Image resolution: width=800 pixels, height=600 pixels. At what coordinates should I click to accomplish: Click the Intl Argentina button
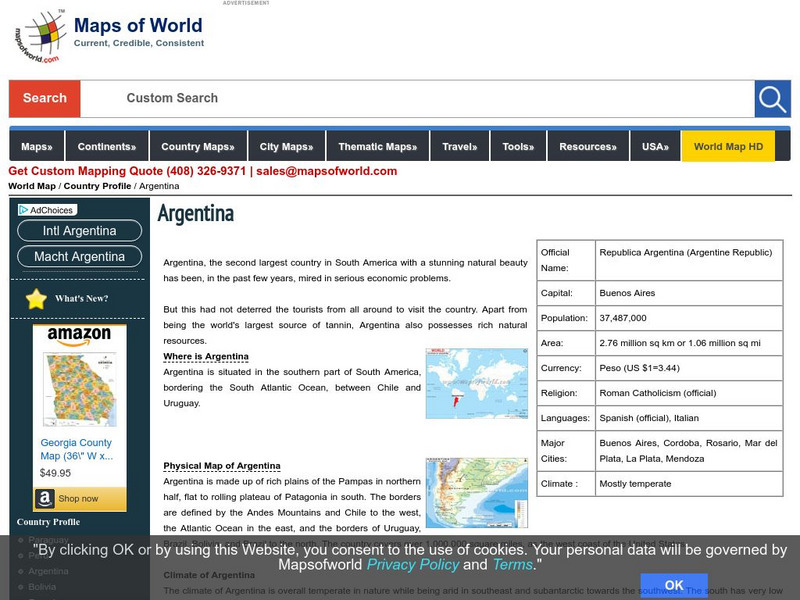(79, 231)
